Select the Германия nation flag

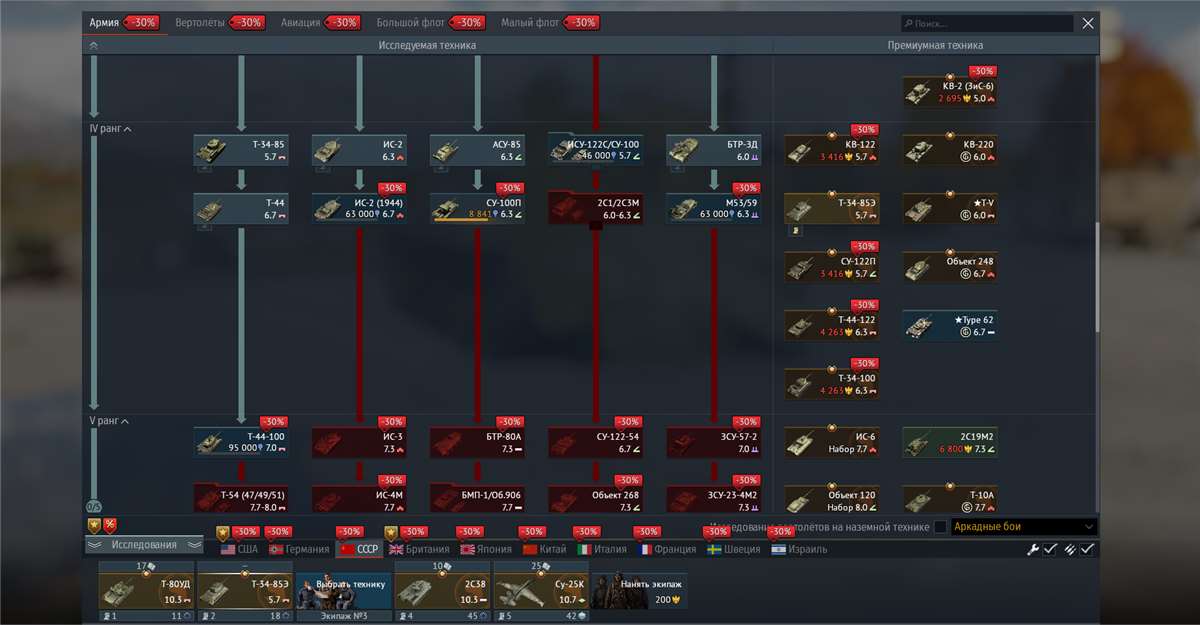click(x=298, y=549)
